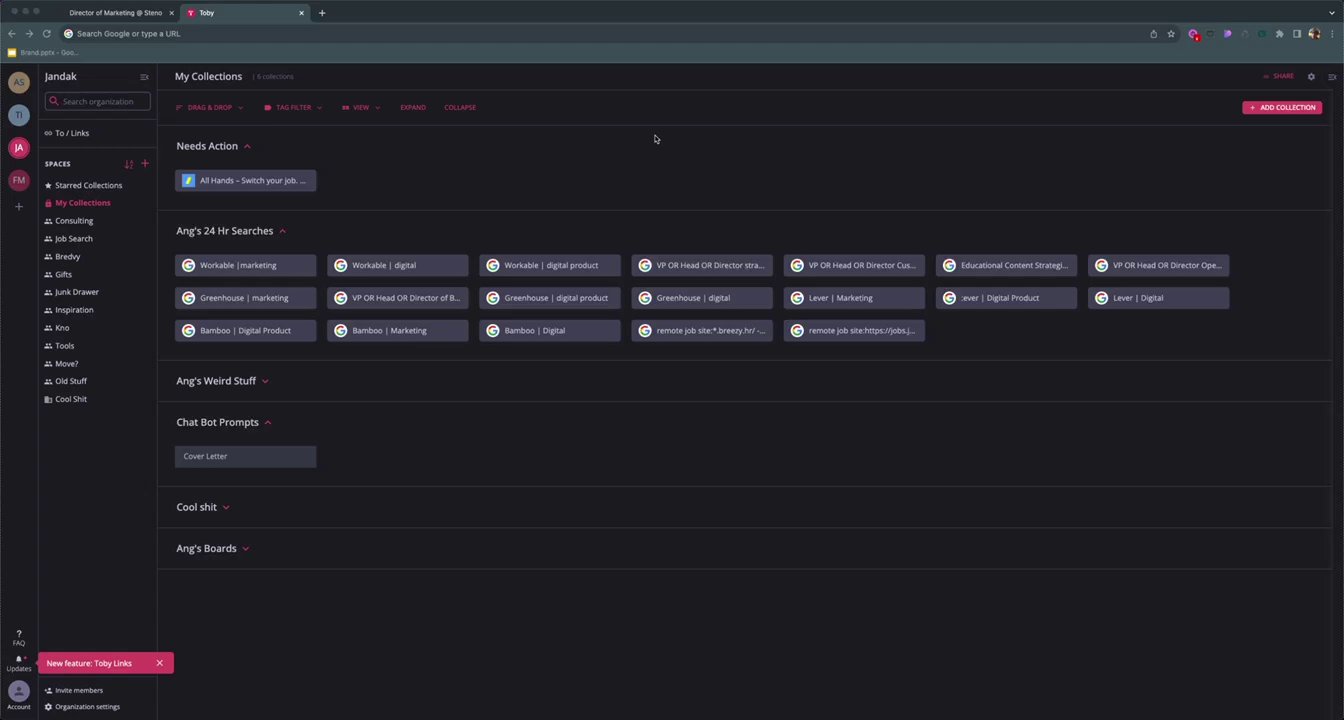Open the Chrome tab search chevron

click(1331, 13)
